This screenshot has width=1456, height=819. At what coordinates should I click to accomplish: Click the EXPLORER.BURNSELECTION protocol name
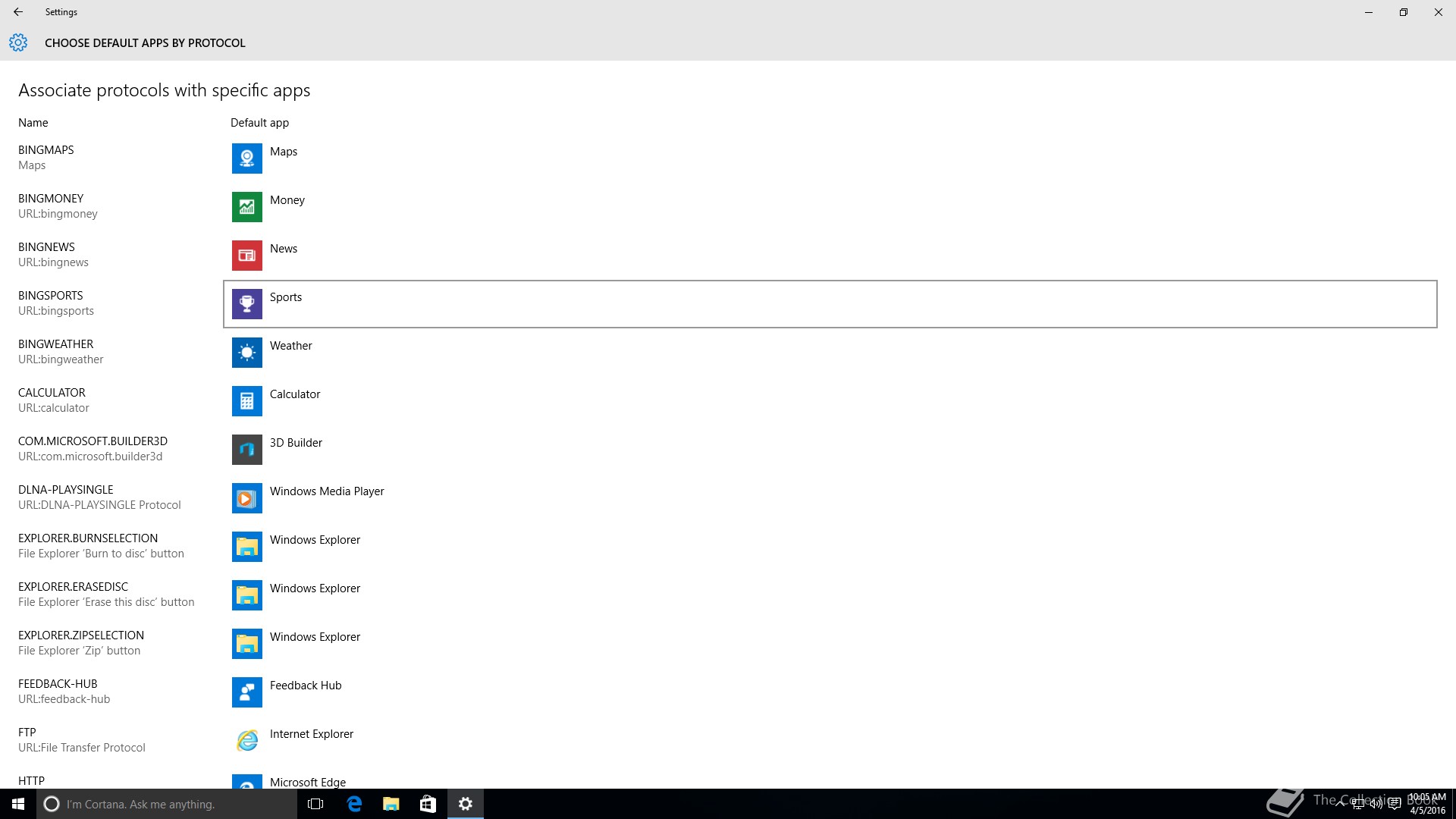(88, 538)
